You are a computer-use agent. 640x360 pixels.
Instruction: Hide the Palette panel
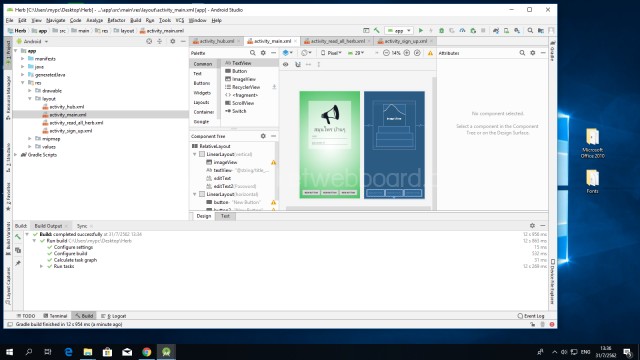tap(273, 53)
